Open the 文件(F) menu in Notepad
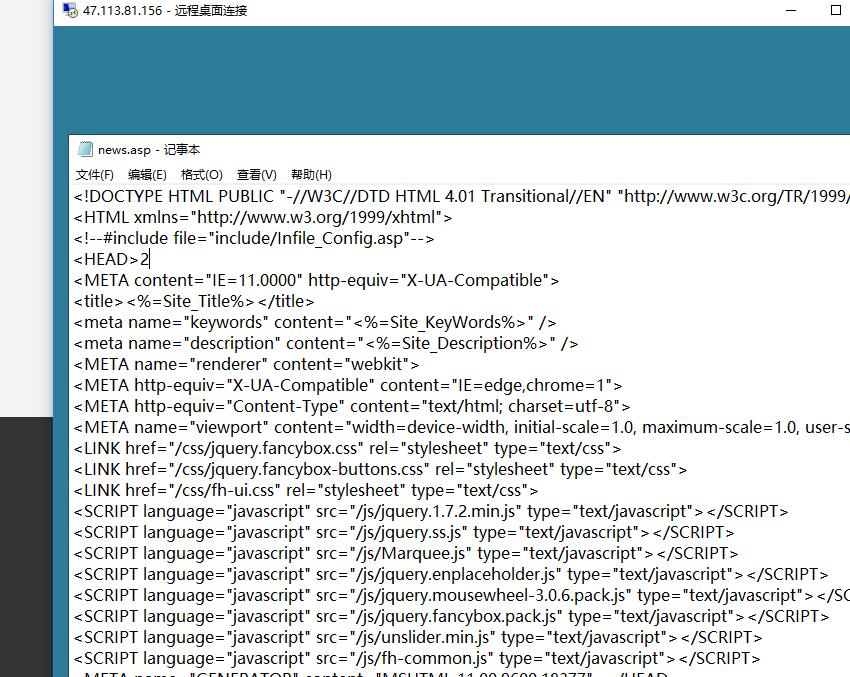850x677 pixels. (95, 175)
